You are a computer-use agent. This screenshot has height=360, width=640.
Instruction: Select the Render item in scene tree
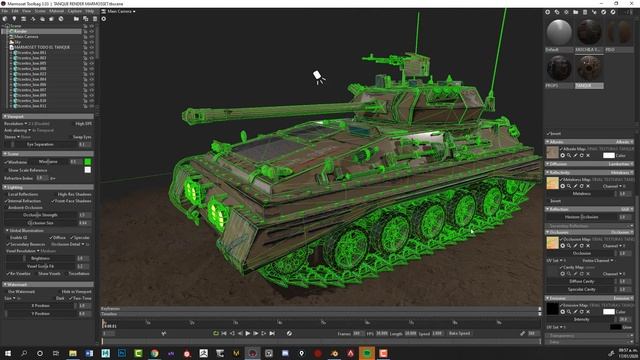click(x=20, y=31)
